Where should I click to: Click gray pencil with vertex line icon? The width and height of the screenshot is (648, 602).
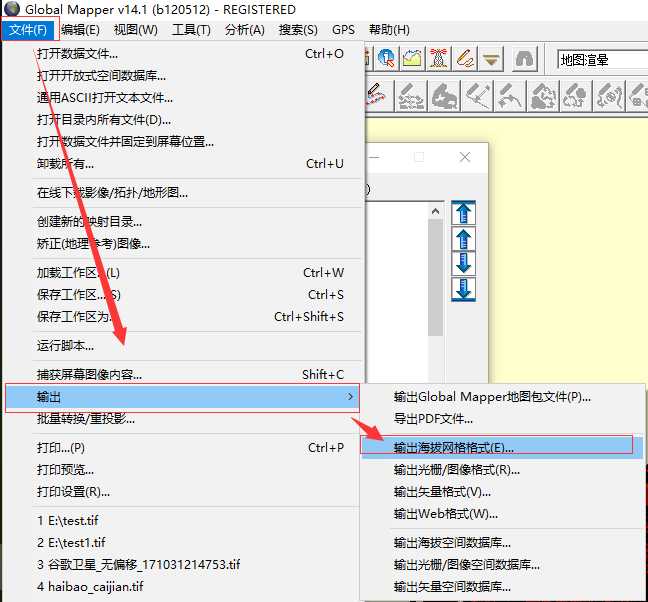[x=477, y=96]
